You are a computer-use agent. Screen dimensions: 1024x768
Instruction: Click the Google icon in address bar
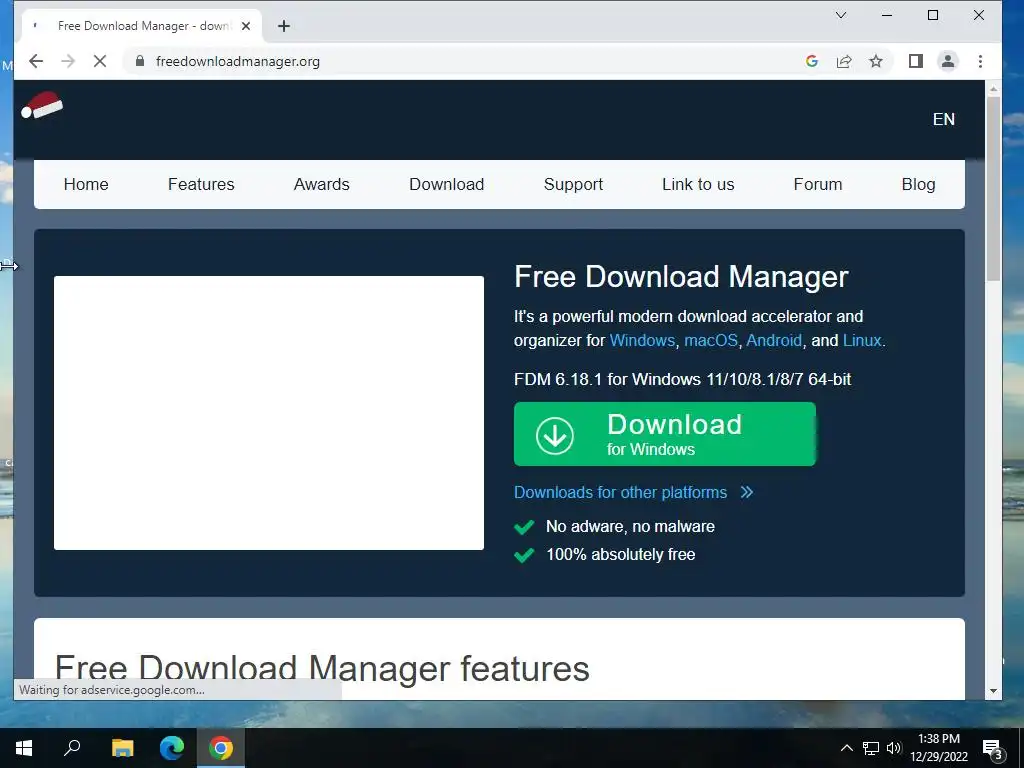(812, 61)
